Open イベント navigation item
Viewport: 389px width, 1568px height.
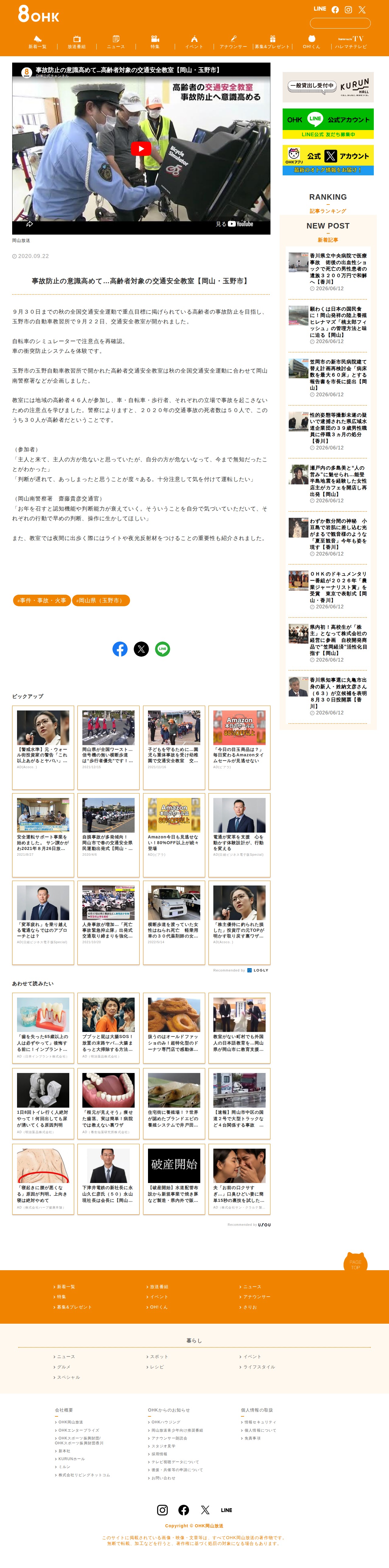[194, 42]
